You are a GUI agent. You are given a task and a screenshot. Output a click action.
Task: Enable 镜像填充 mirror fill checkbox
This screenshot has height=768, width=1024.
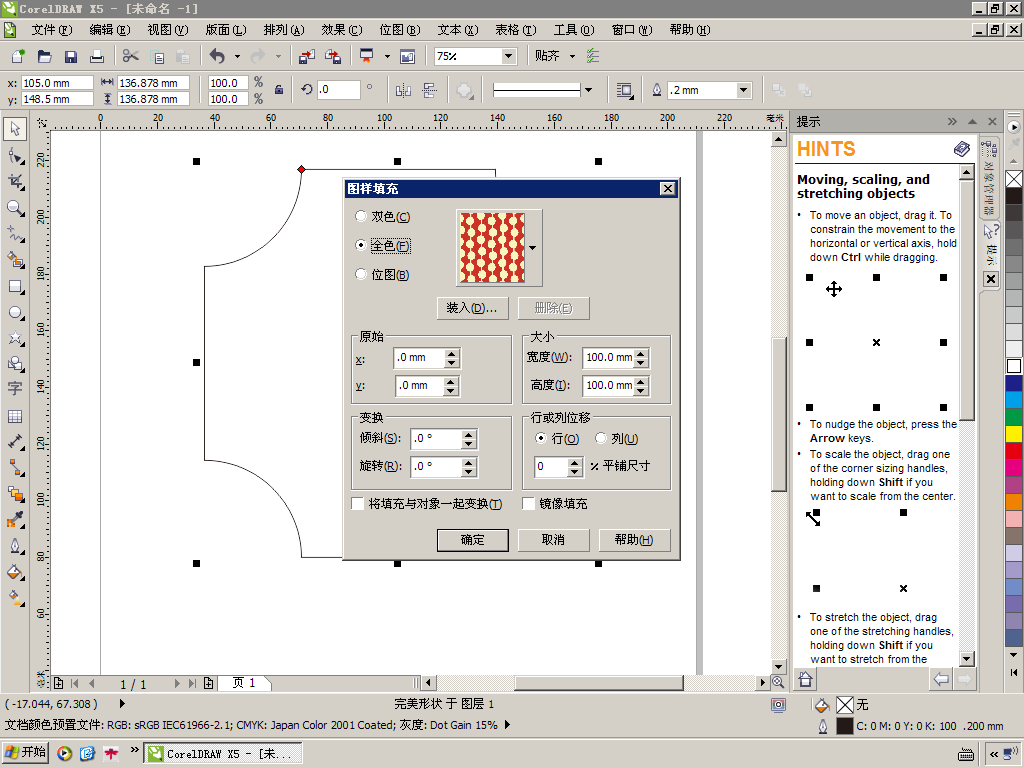click(x=529, y=504)
